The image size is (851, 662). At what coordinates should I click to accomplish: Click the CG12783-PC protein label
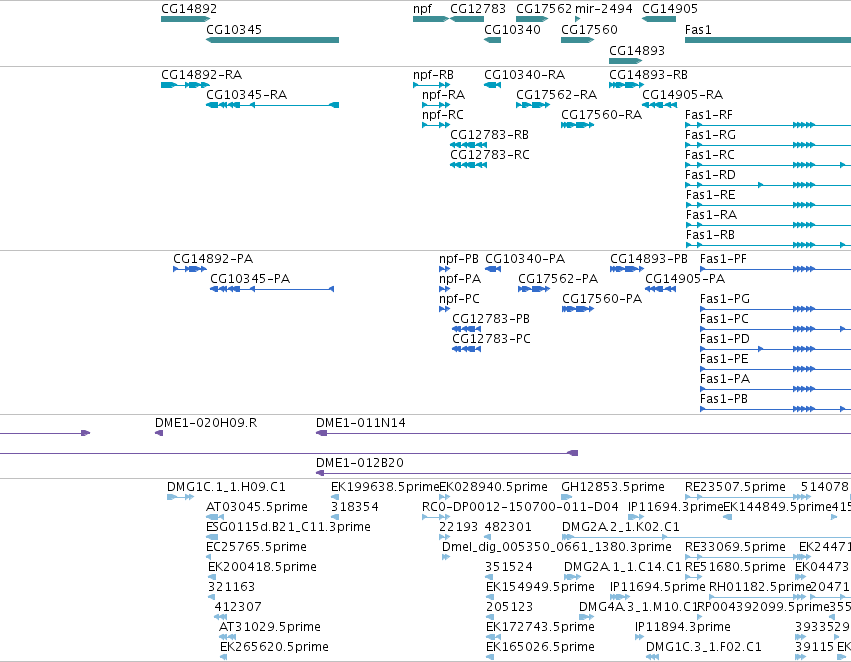point(491,339)
